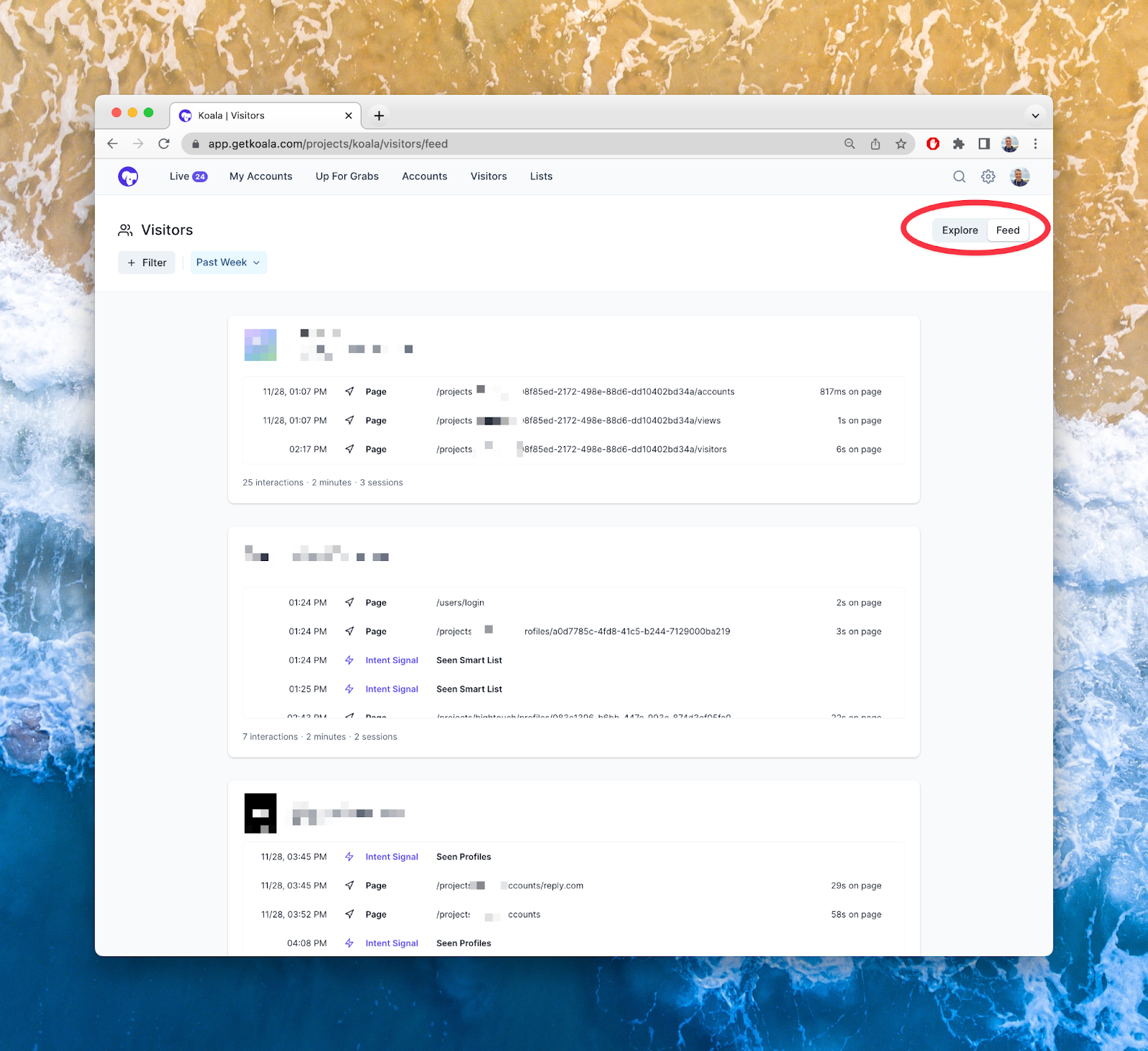
Task: Go to the My Accounts tab
Action: (x=260, y=176)
